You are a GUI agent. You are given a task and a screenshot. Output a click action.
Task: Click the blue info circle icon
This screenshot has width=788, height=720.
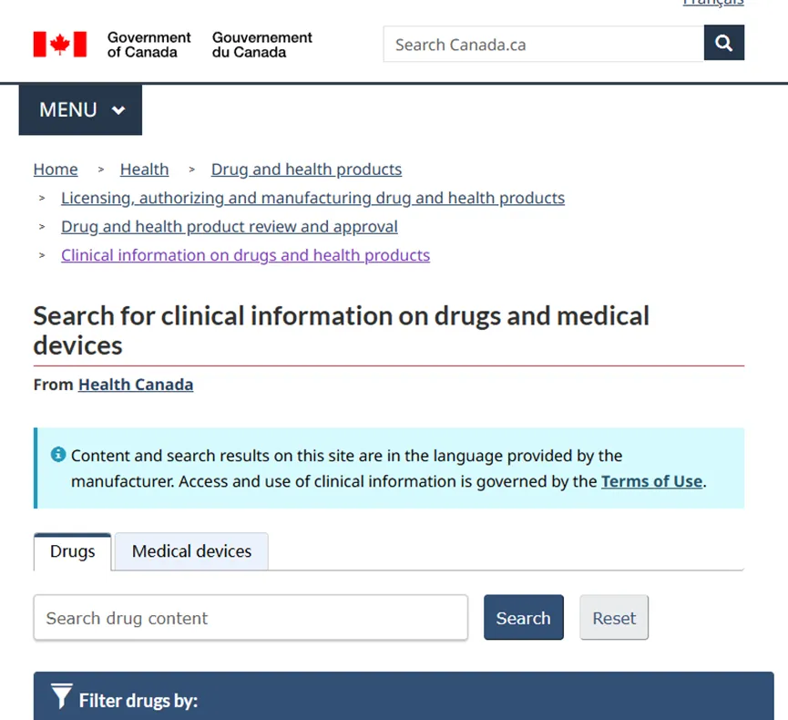coord(58,455)
